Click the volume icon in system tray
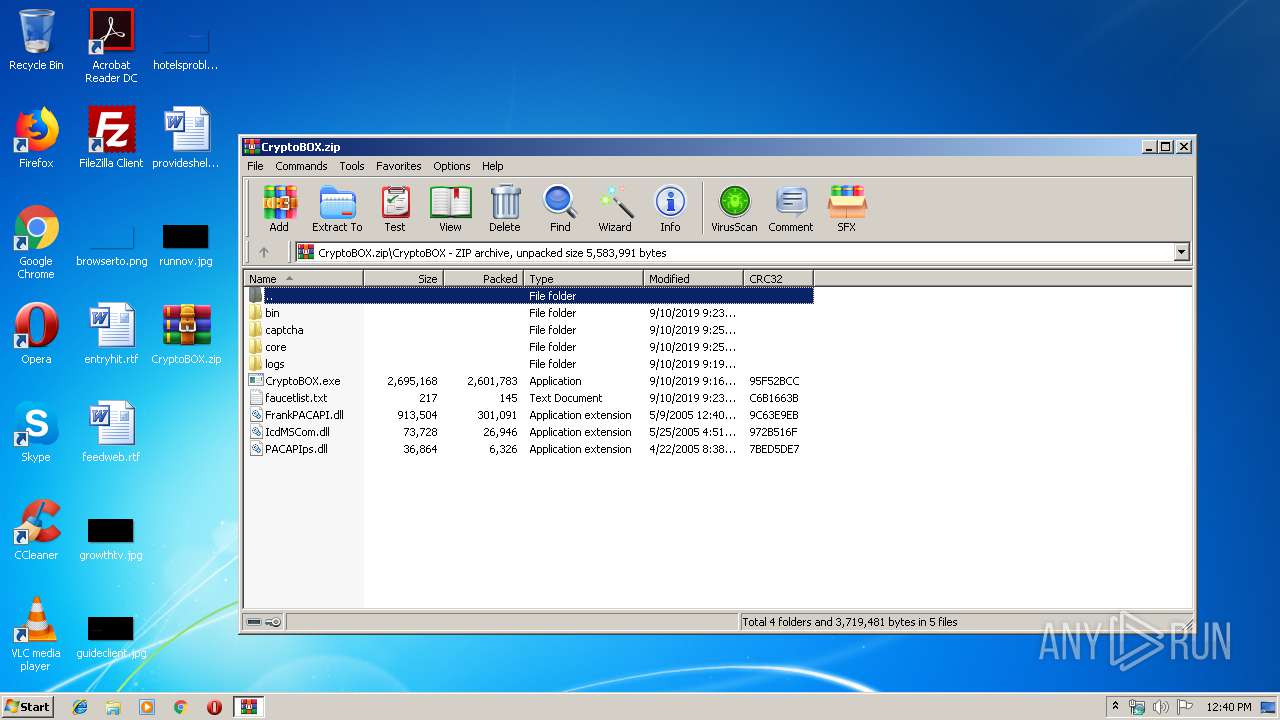 point(1161,707)
